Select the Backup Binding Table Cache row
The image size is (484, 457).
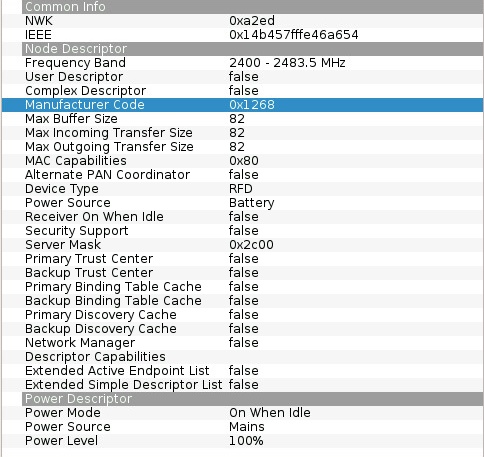pos(243,301)
